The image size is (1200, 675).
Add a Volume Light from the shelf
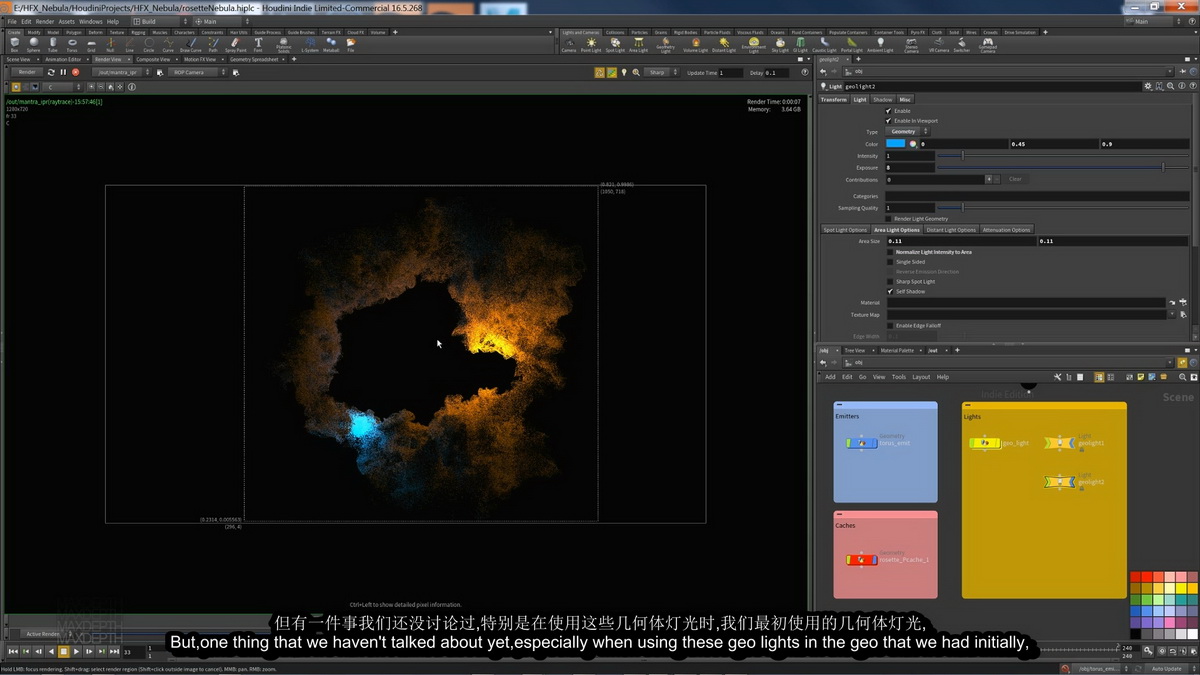695,45
